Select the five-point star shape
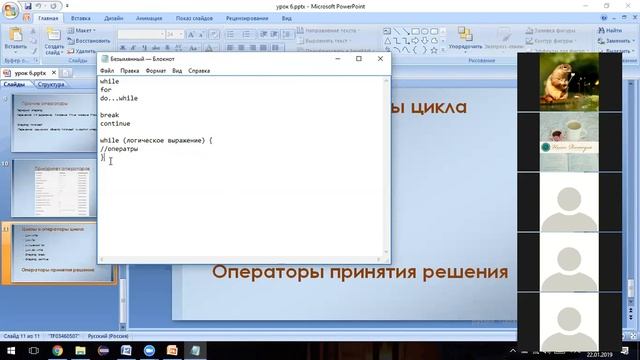The width and height of the screenshot is (640, 360). [x=433, y=50]
